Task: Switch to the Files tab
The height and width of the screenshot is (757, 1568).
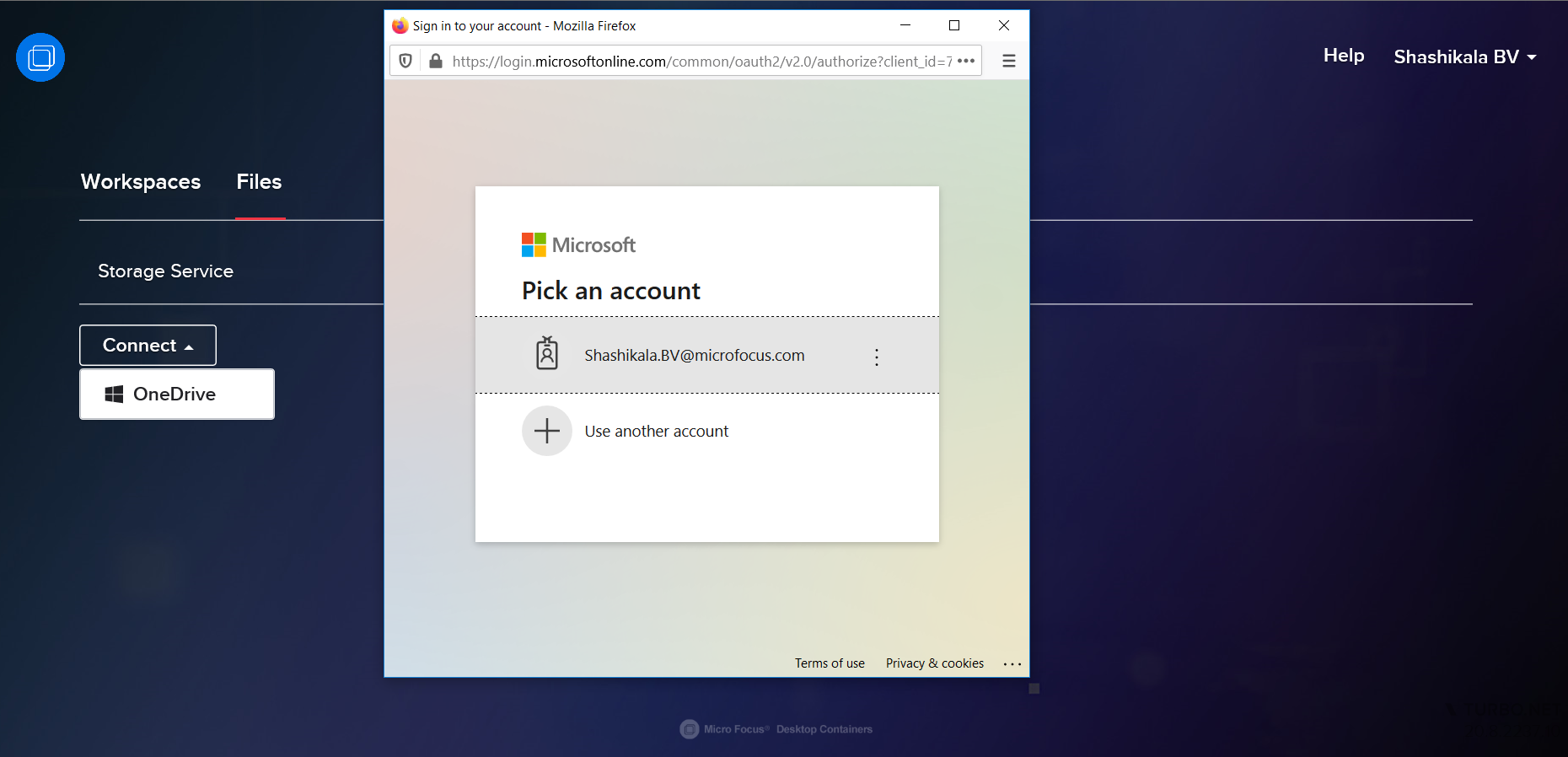Action: click(x=259, y=182)
